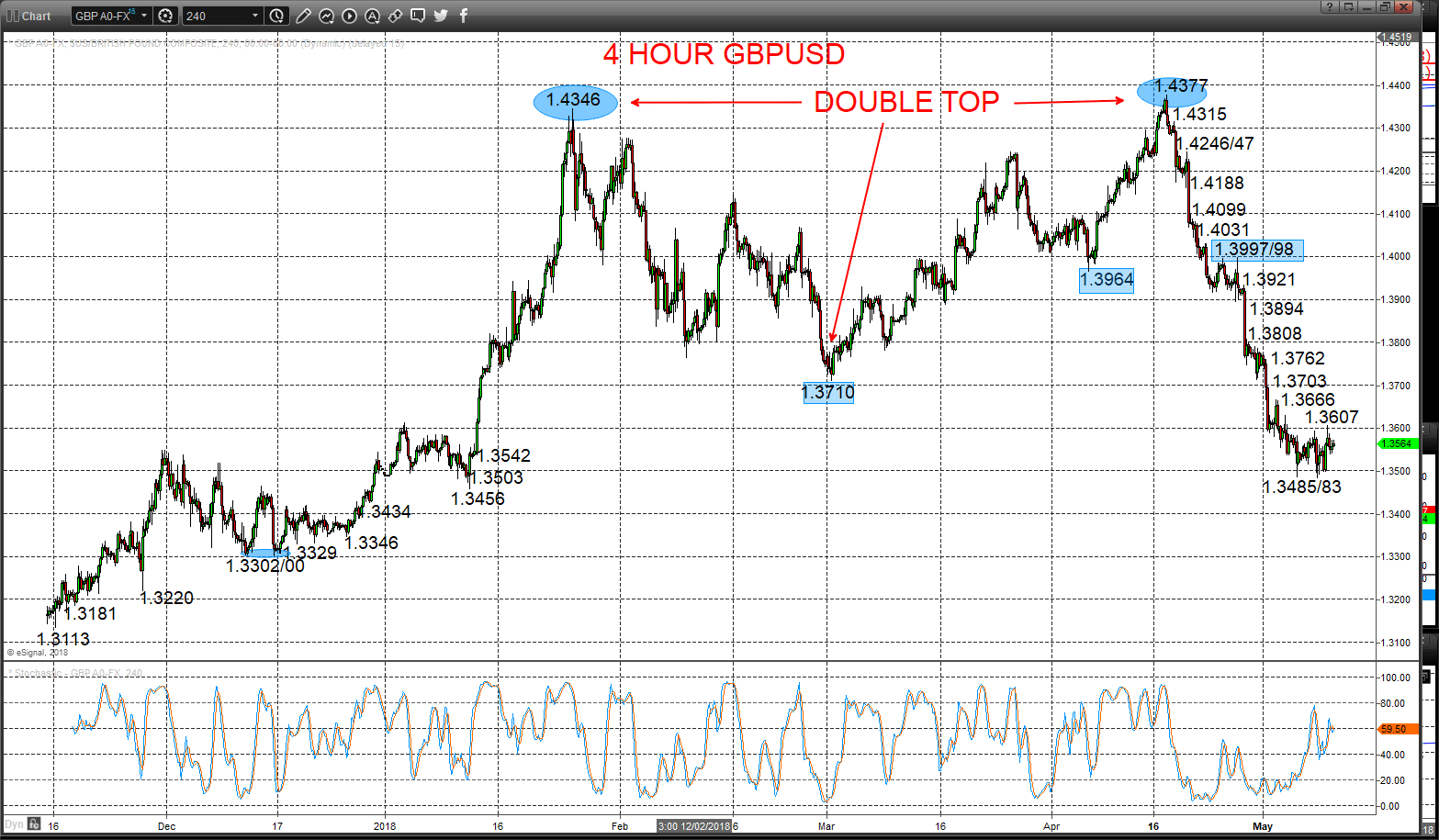Click the 1.3220 level label
The height and width of the screenshot is (840, 1439).
coord(167,599)
